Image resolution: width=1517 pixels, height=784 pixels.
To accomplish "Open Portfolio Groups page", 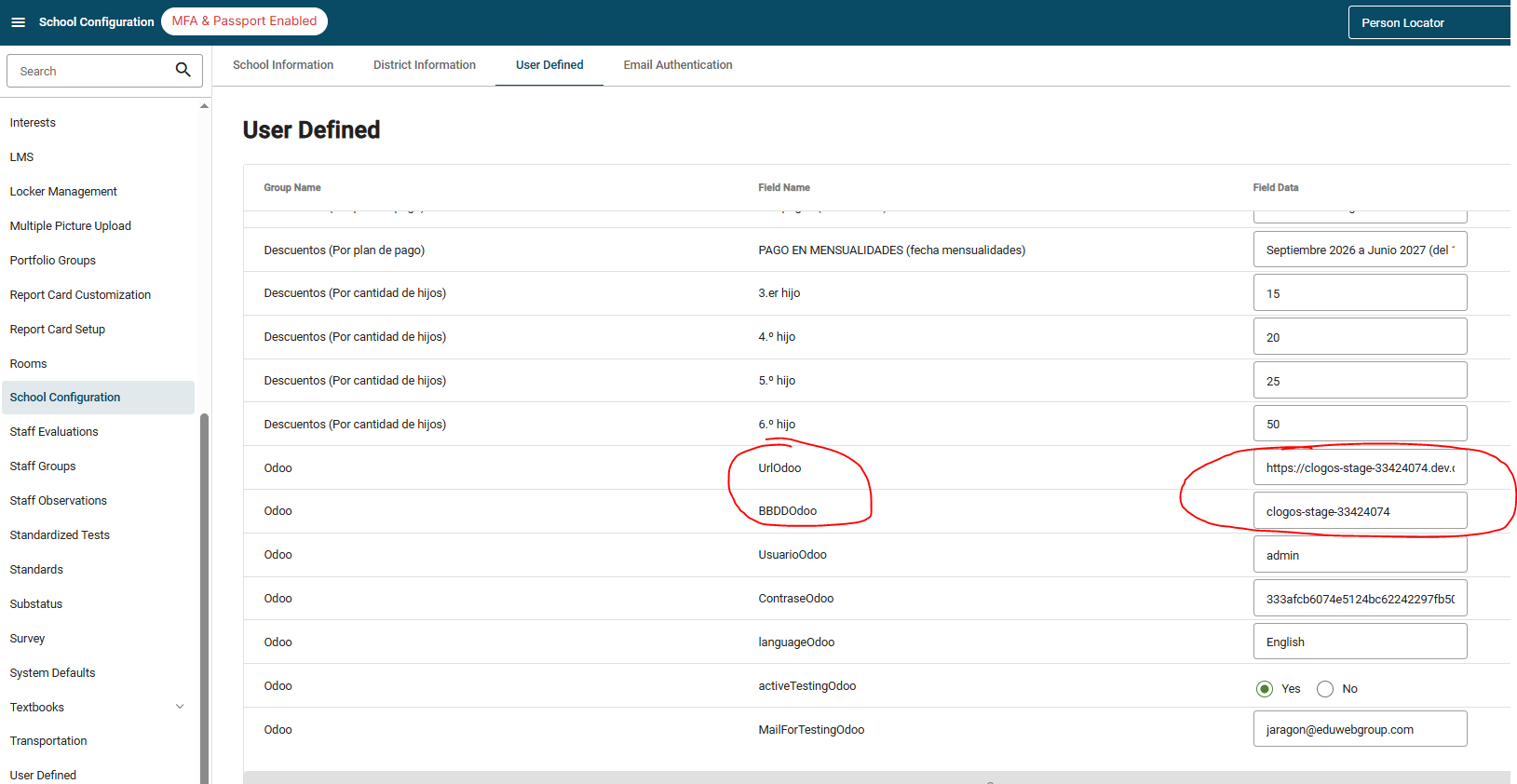I will pyautogui.click(x=53, y=261).
